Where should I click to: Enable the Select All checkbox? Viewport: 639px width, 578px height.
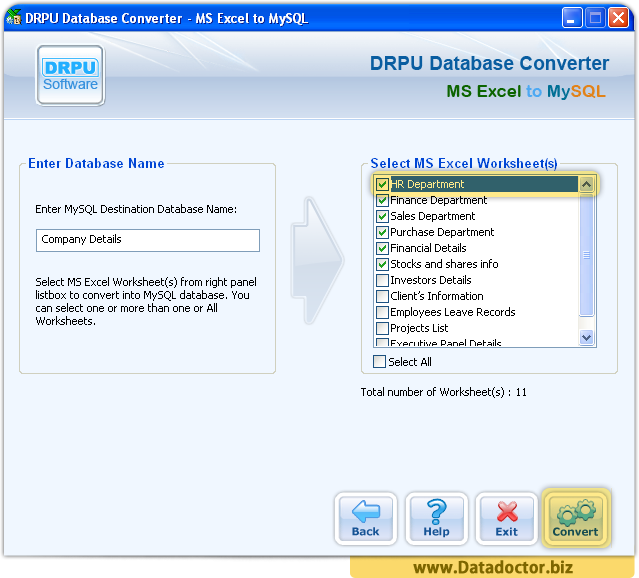tap(379, 362)
